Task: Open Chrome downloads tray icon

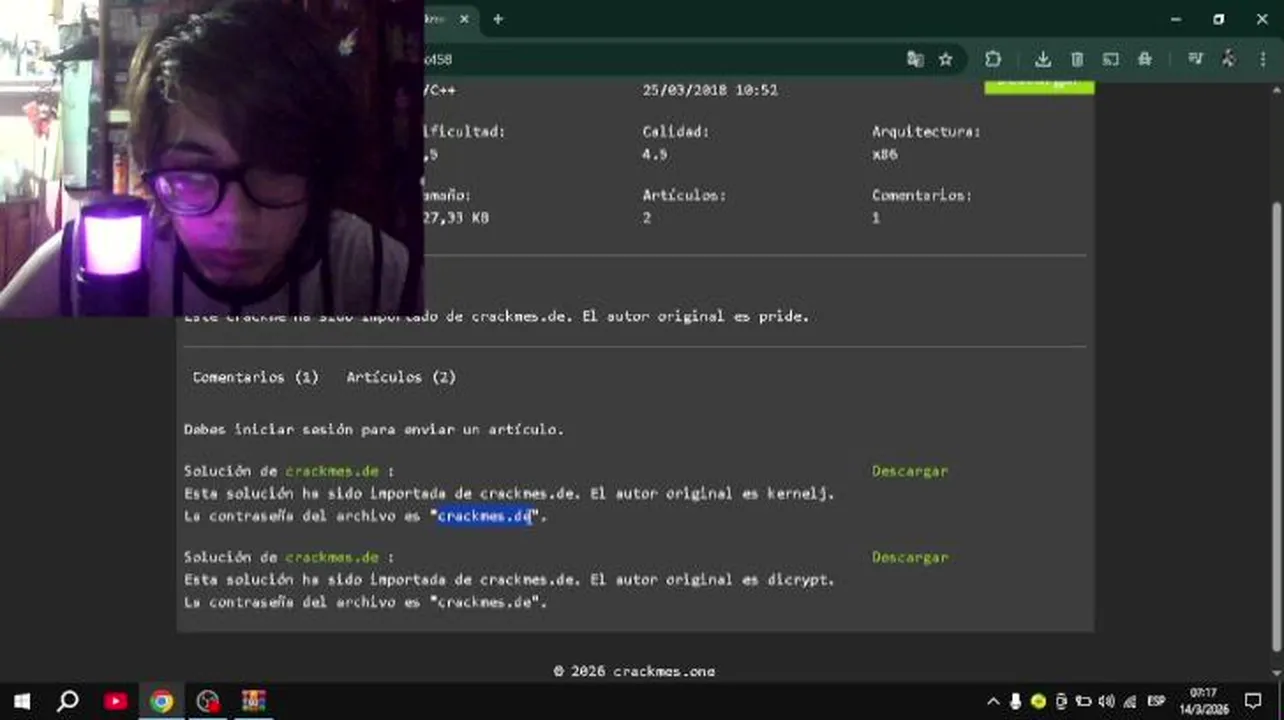Action: pos(1043,59)
